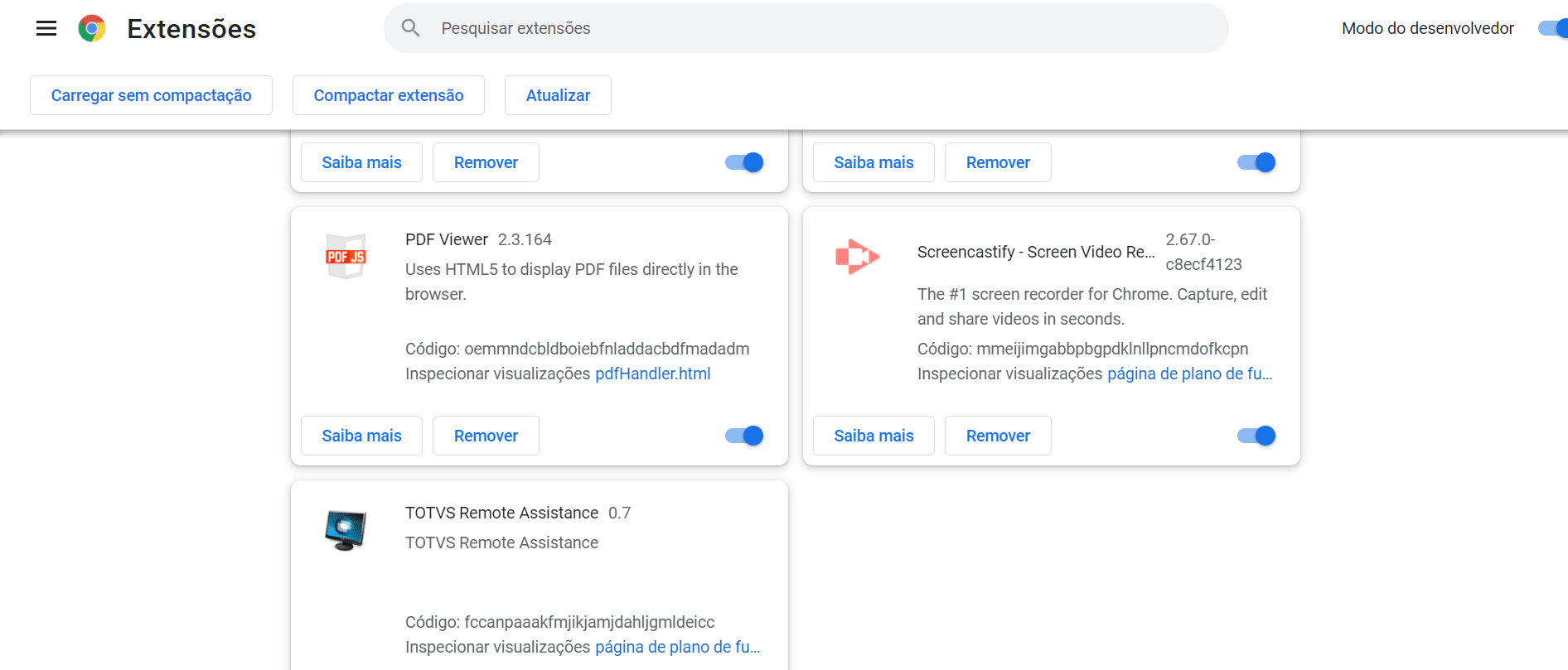Click the TOTVS Remote Assistance monitor icon
The width and height of the screenshot is (1568, 670).
point(346,530)
